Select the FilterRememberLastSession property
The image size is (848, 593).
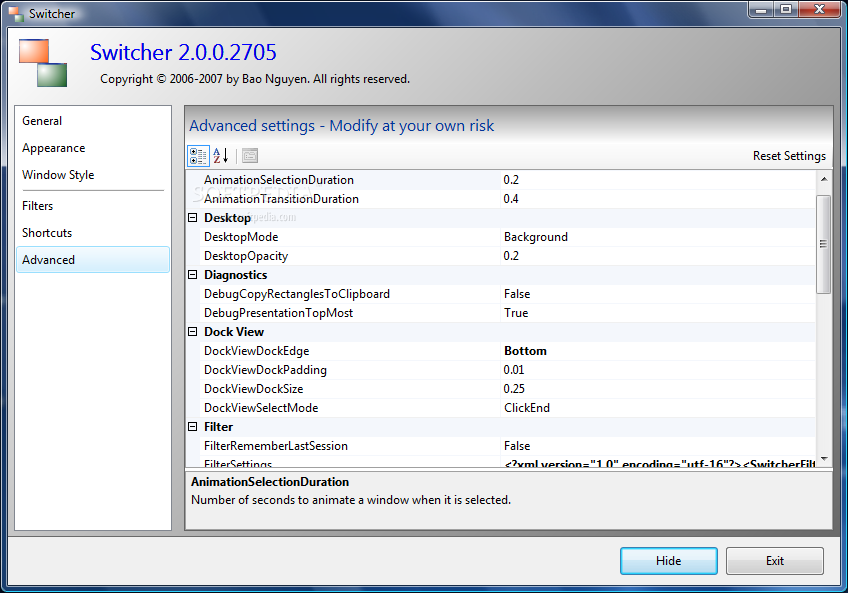500,446
